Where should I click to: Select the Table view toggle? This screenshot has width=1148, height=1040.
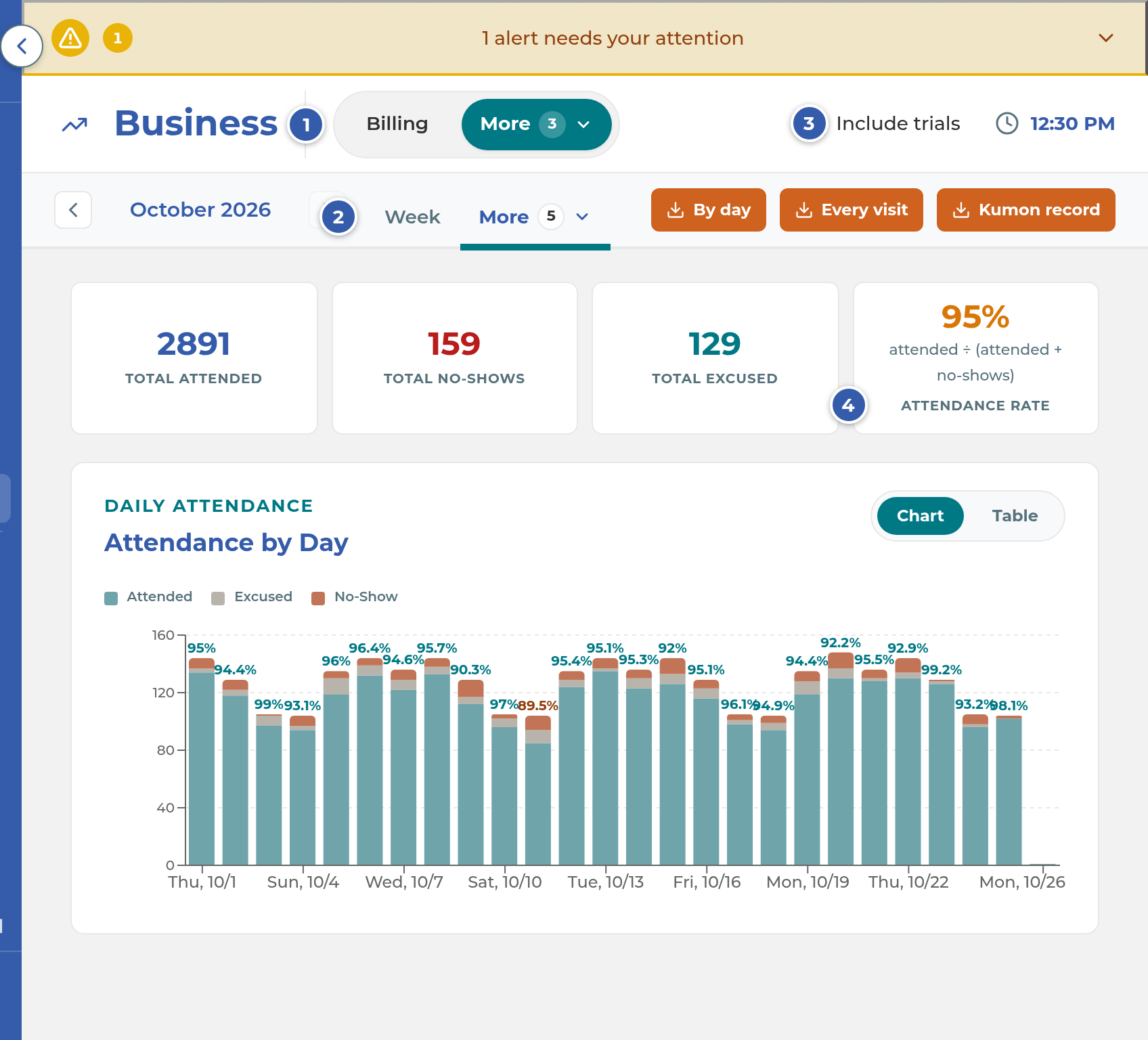point(1015,516)
